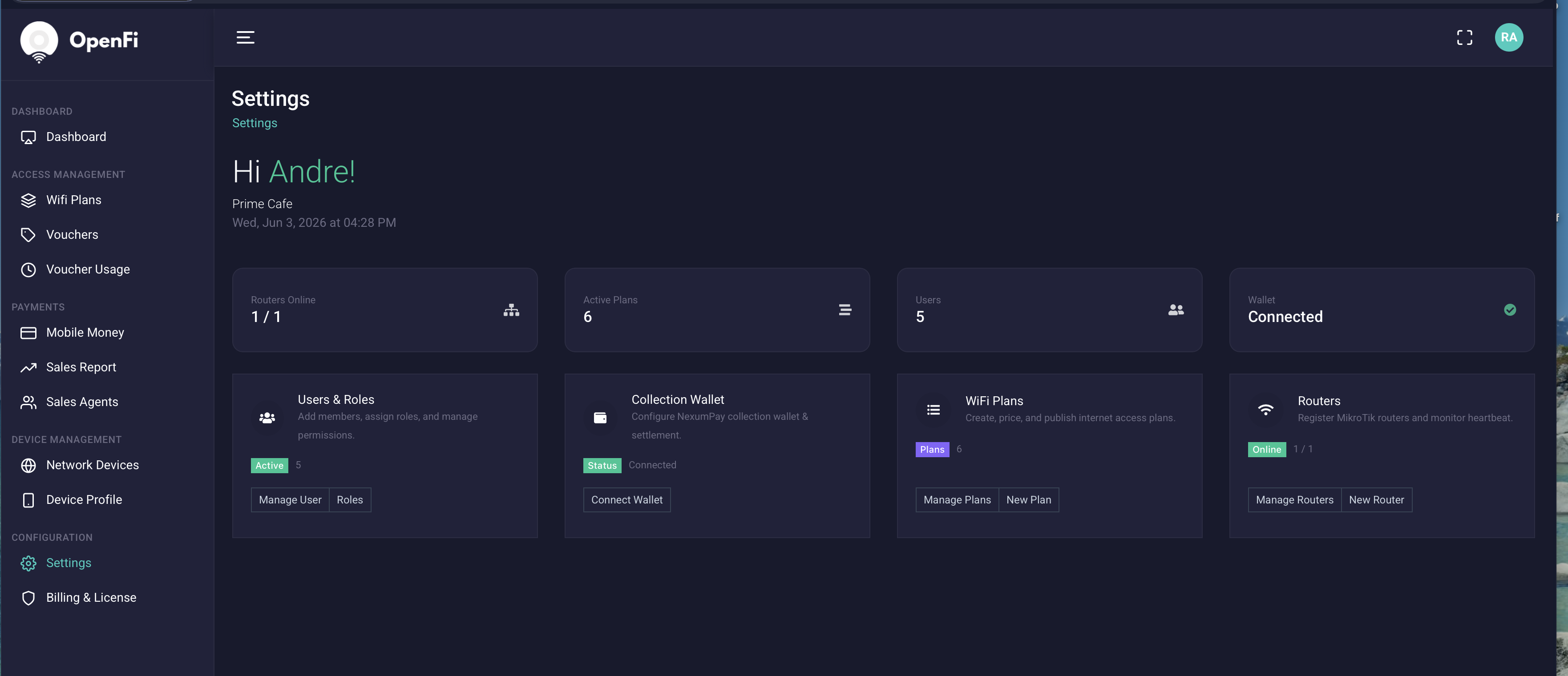This screenshot has width=1568, height=676.
Task: Click the Wifi Plans layers icon
Action: pyautogui.click(x=28, y=200)
